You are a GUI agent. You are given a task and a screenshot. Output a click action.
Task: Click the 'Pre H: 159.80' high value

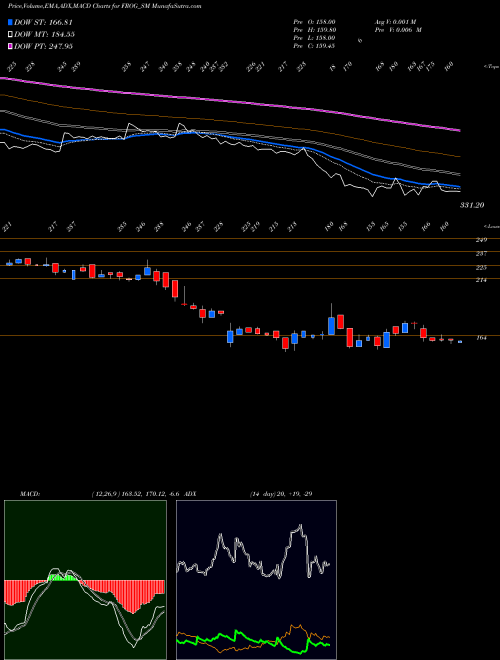click(314, 30)
